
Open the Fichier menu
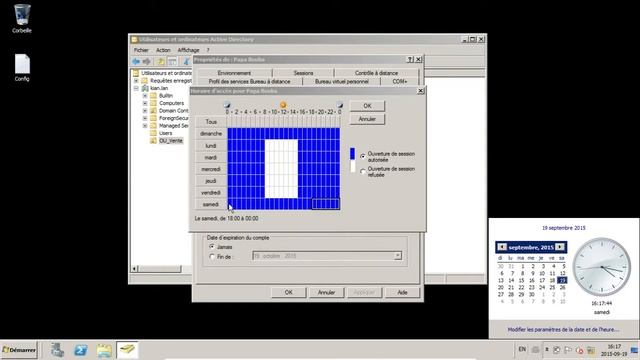[141, 50]
